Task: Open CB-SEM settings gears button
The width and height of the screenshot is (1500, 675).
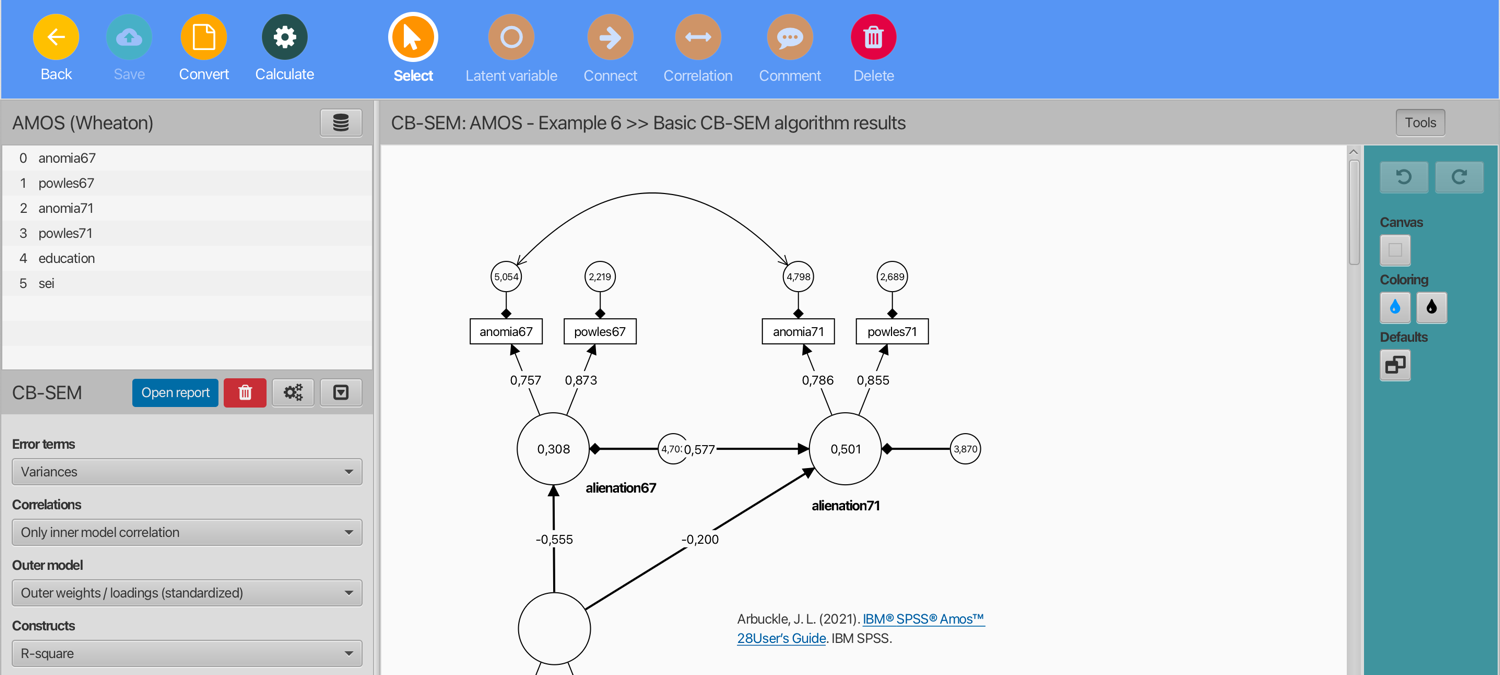Action: tap(293, 393)
